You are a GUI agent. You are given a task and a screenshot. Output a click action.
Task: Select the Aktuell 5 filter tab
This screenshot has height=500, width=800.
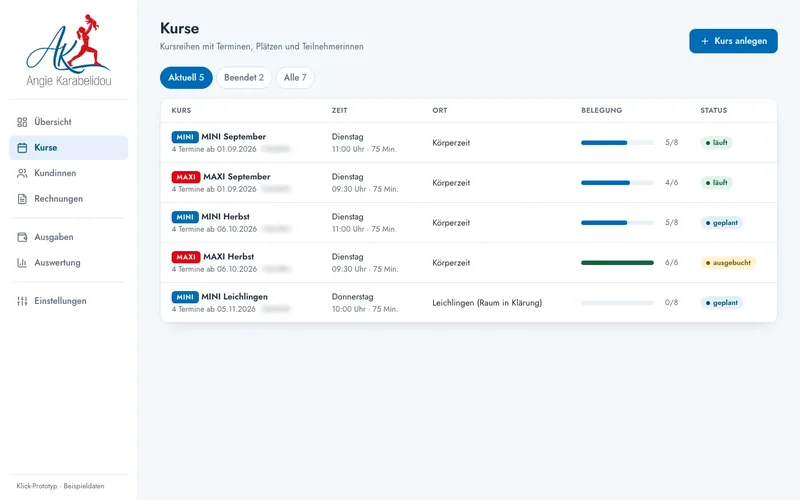click(186, 78)
